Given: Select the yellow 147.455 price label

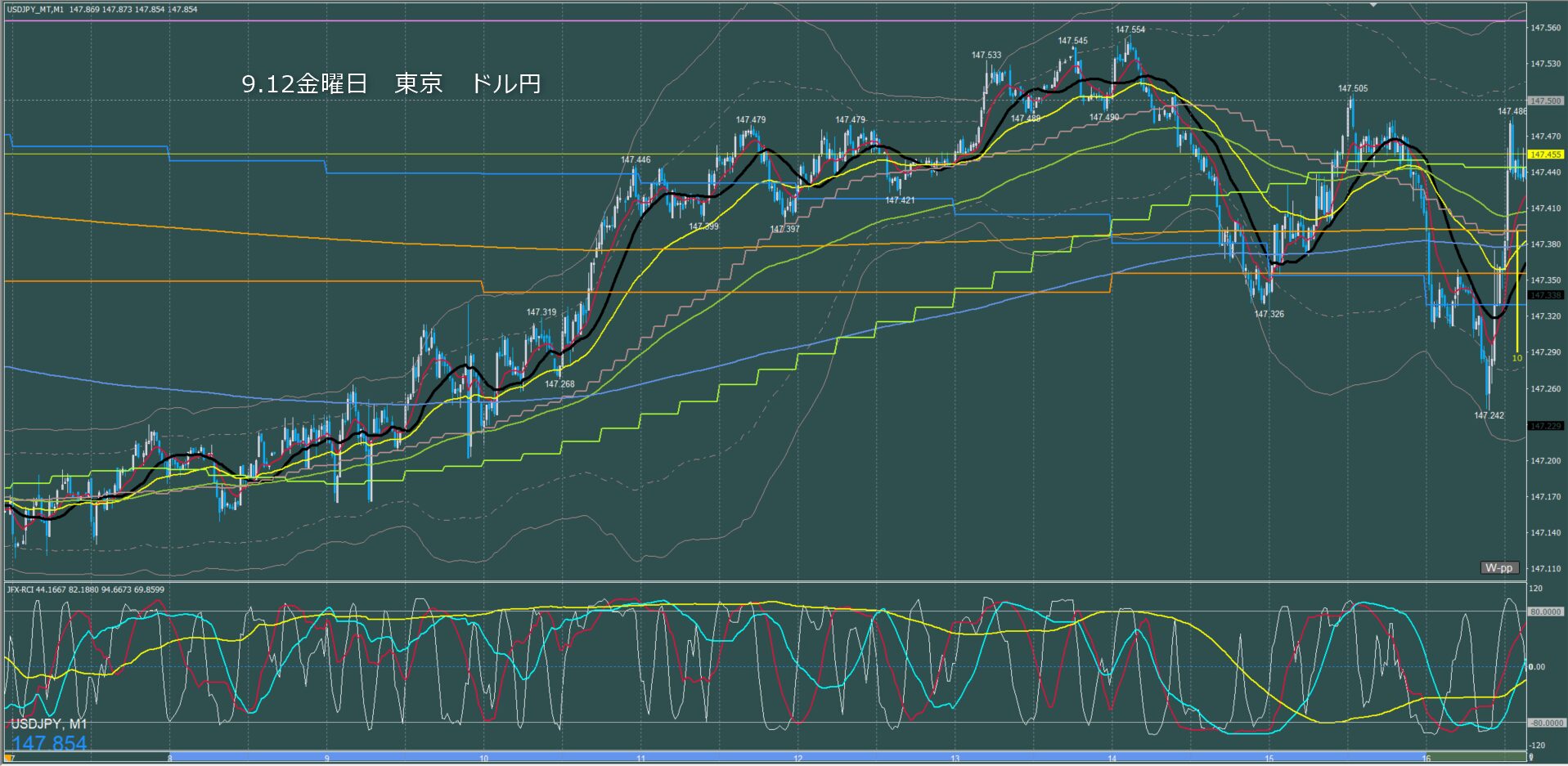Looking at the screenshot, I should (x=1545, y=155).
